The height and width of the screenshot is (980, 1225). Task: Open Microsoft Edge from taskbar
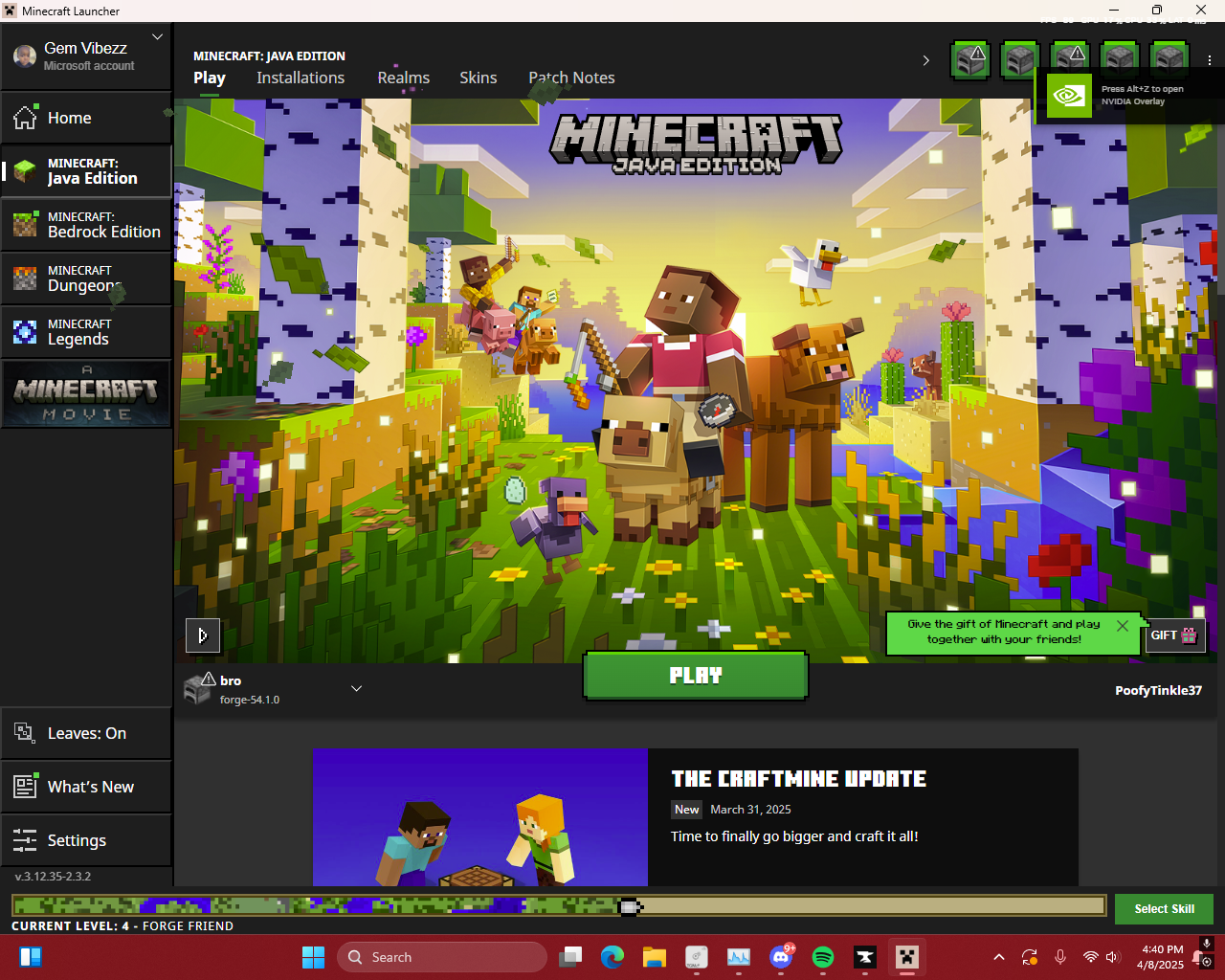(x=612, y=957)
